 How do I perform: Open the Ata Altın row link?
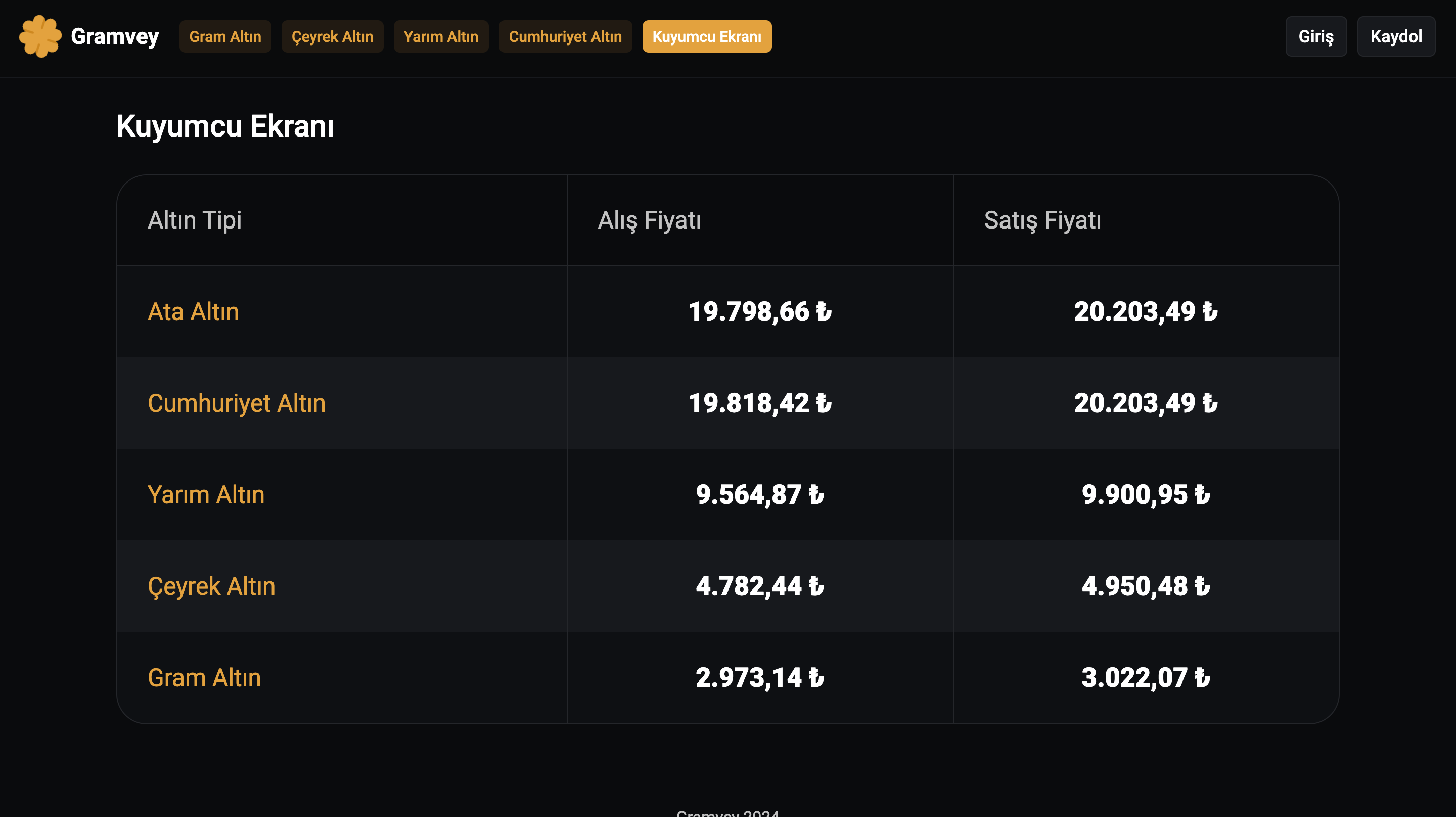193,311
